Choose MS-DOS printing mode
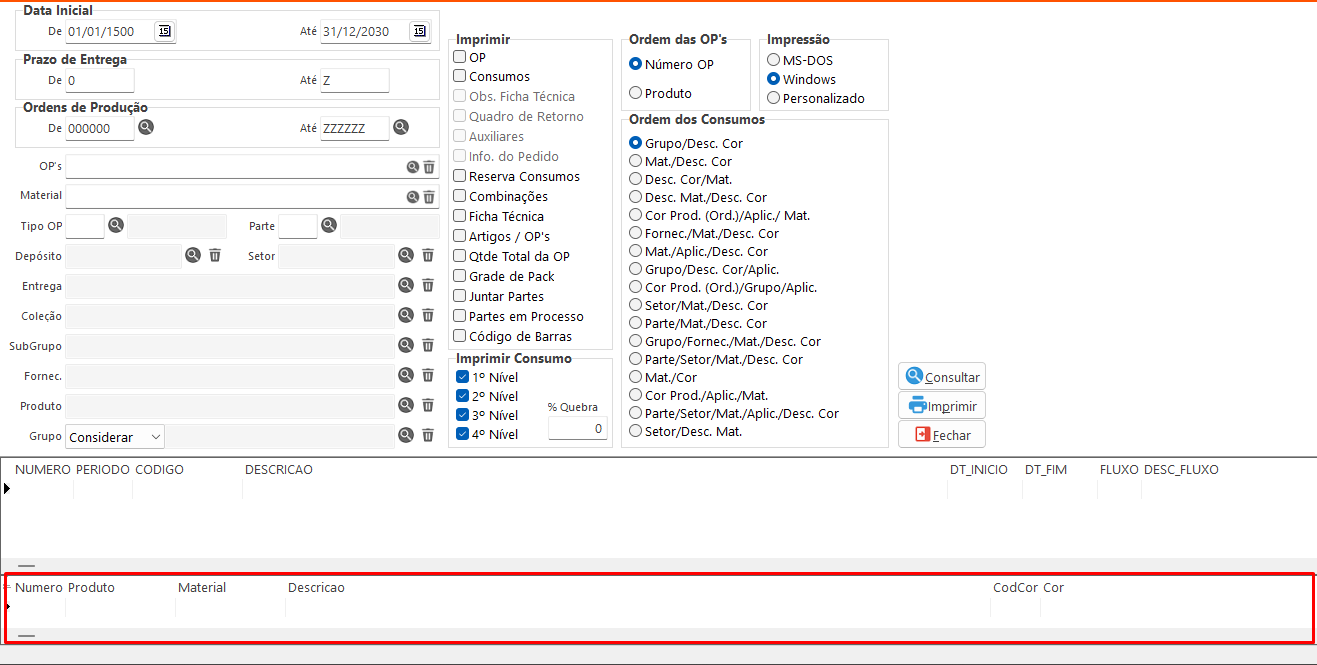1317x665 pixels. pos(773,60)
